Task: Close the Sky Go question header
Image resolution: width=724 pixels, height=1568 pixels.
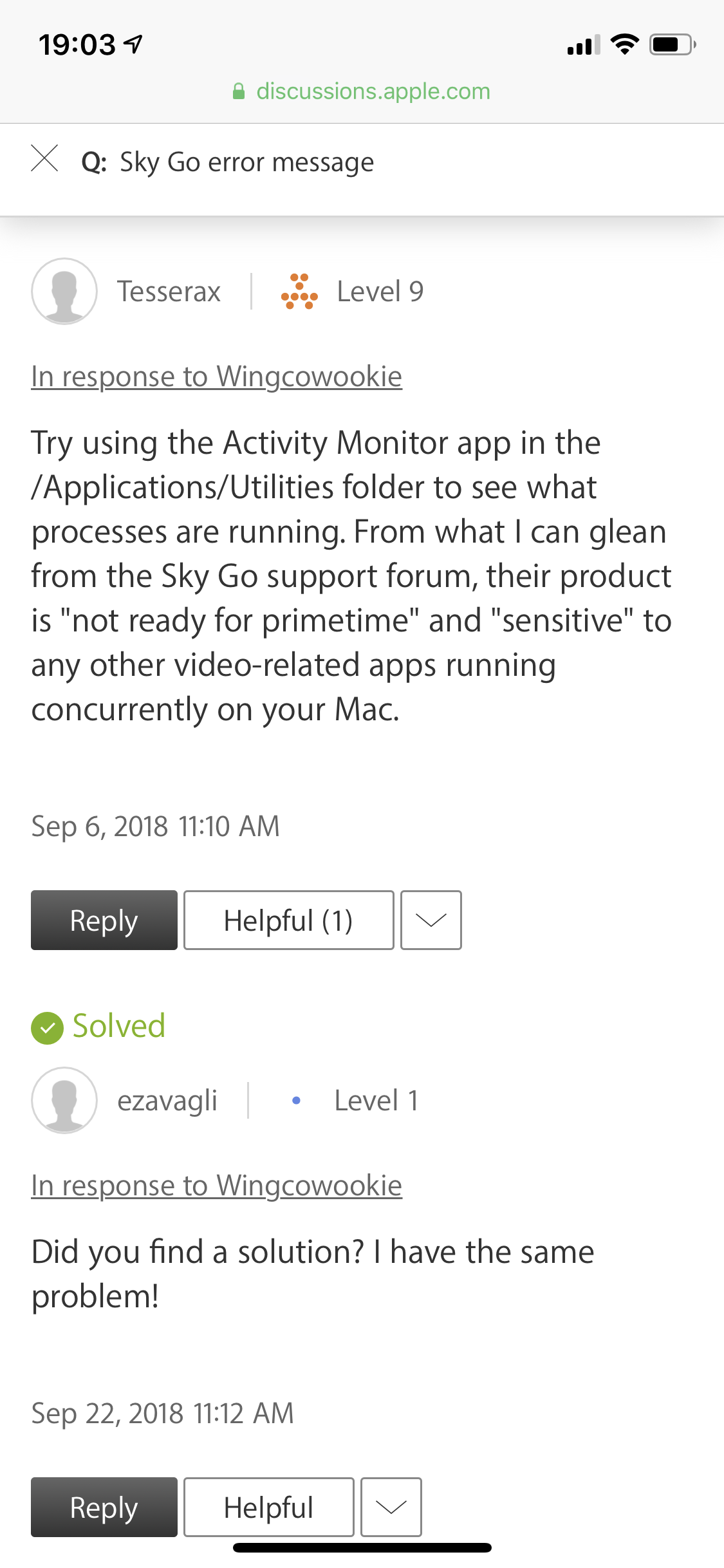Action: tap(44, 158)
